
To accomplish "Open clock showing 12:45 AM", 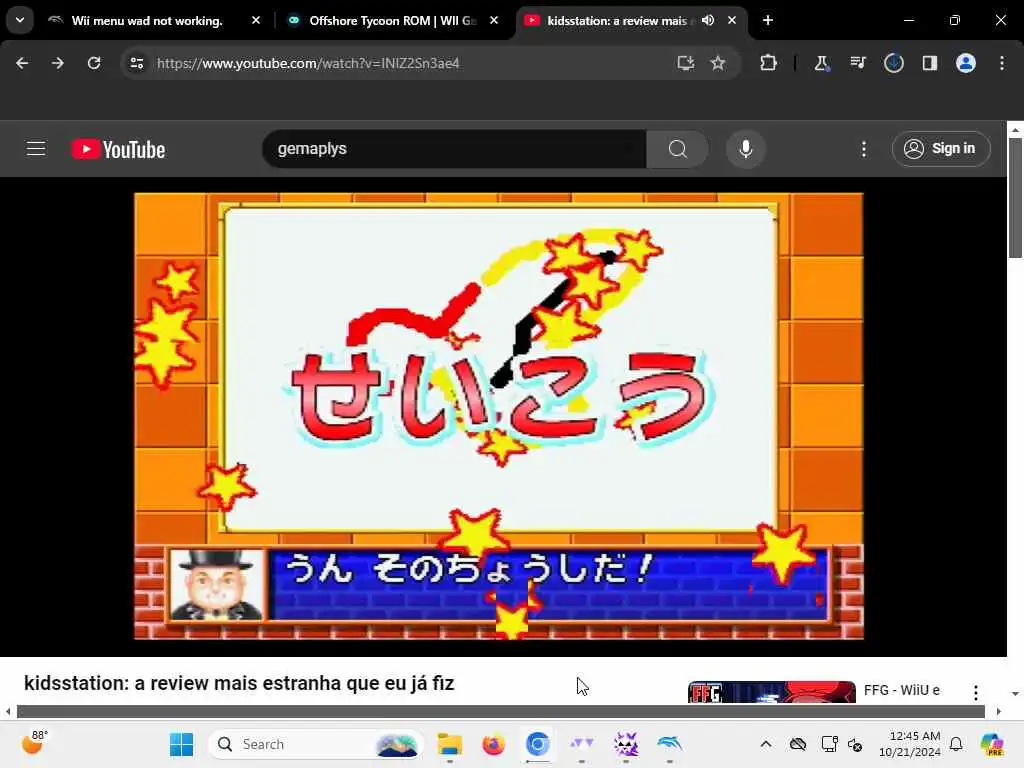I will pyautogui.click(x=909, y=744).
